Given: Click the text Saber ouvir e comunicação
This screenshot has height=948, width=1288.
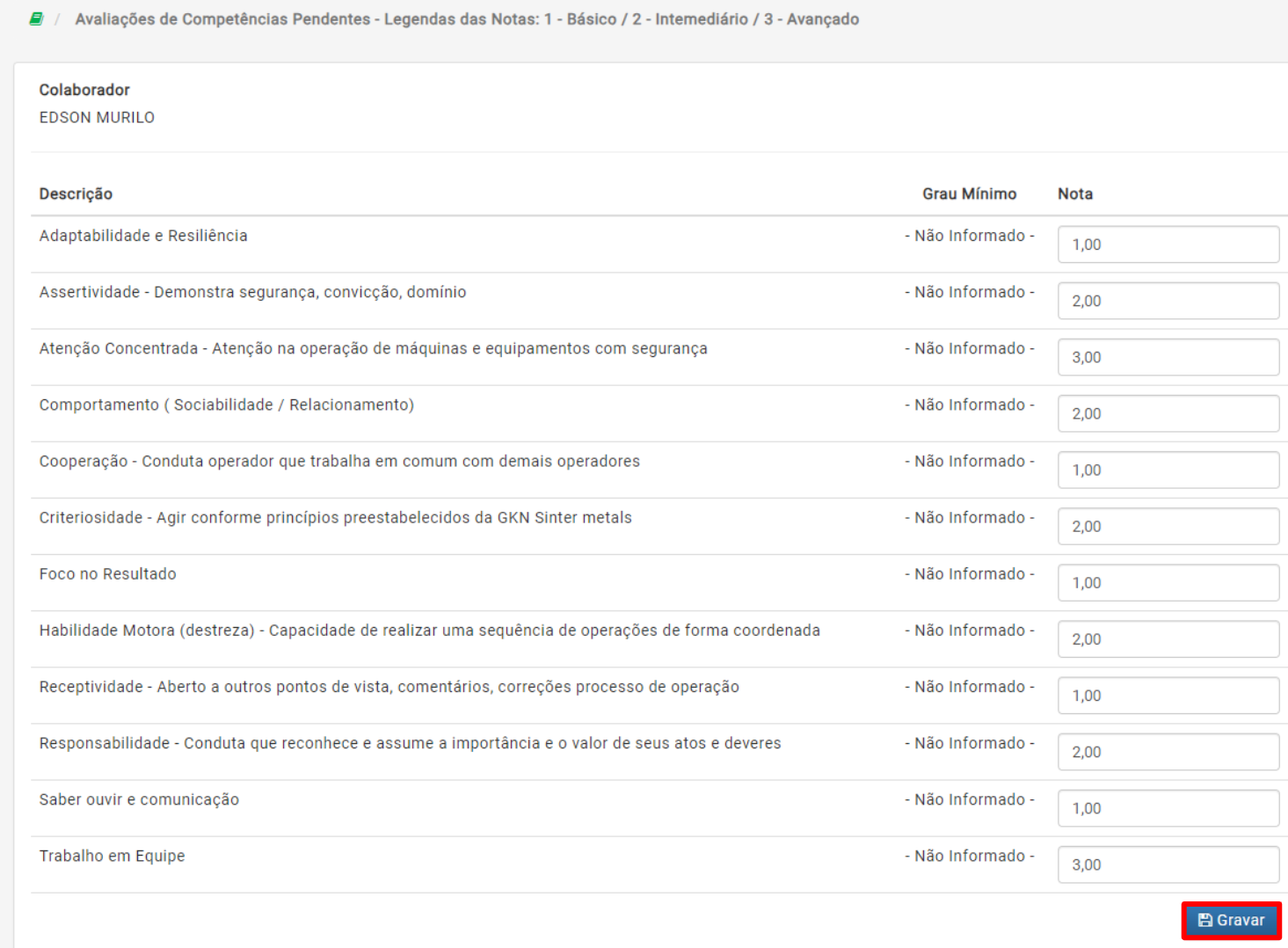Looking at the screenshot, I should [x=139, y=799].
